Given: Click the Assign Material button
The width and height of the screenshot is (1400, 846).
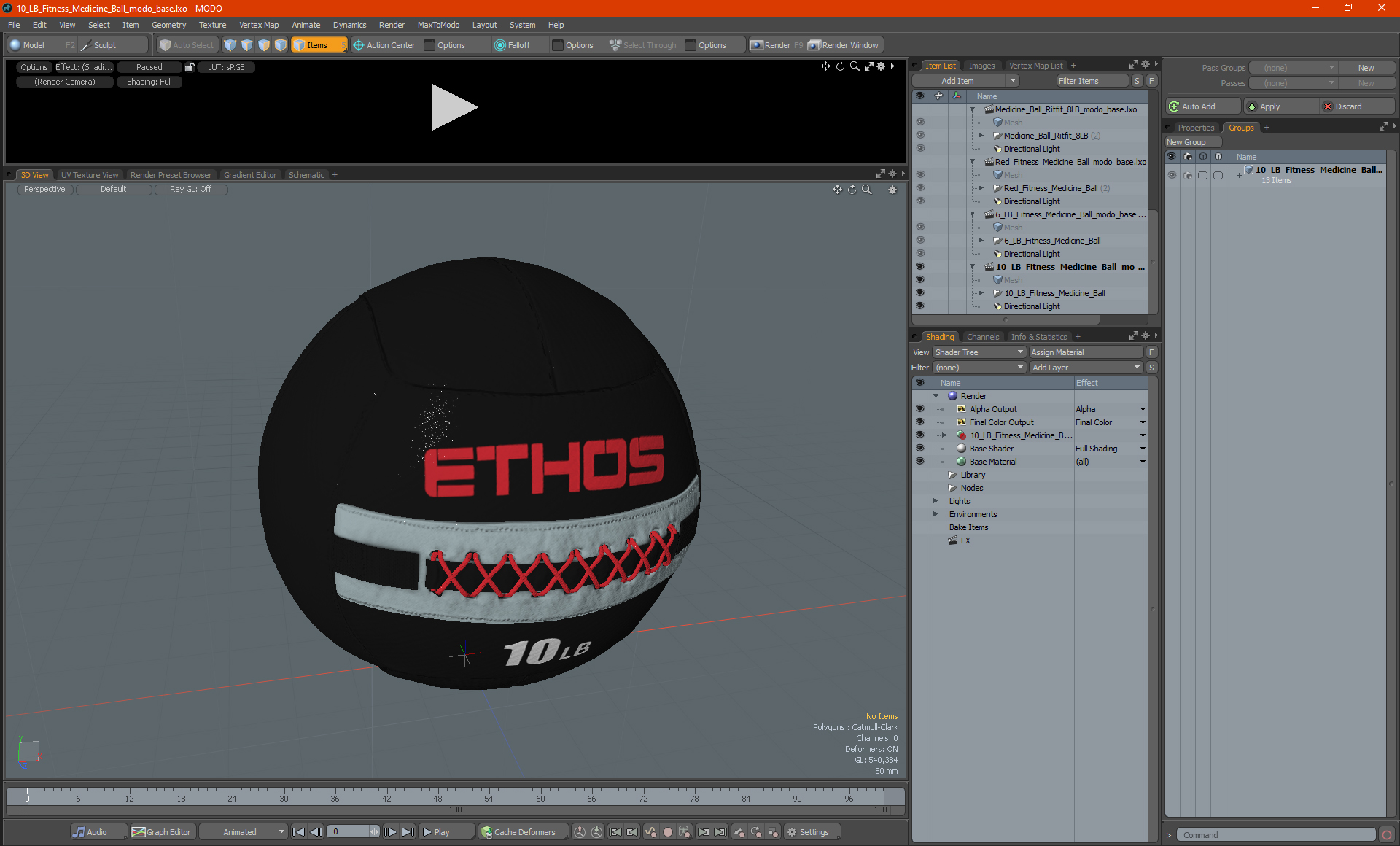Looking at the screenshot, I should coord(1086,352).
